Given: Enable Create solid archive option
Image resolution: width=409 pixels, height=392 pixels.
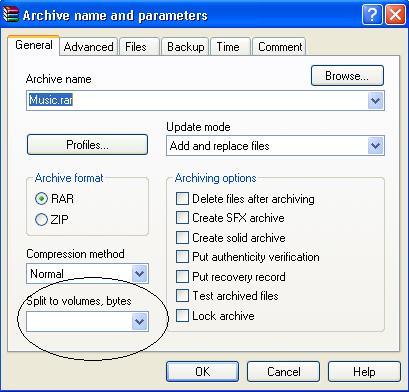Looking at the screenshot, I should tap(182, 238).
